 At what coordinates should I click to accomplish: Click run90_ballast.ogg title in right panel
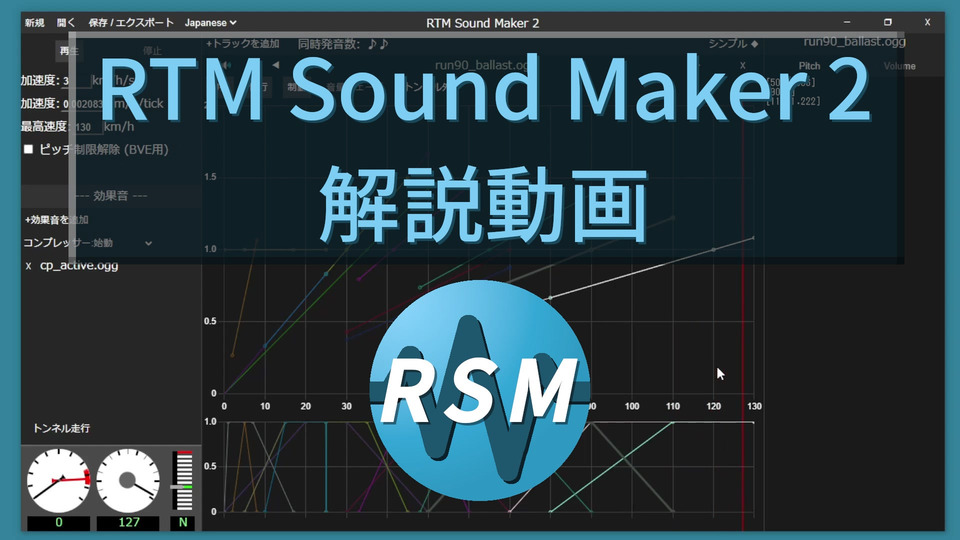click(x=855, y=42)
